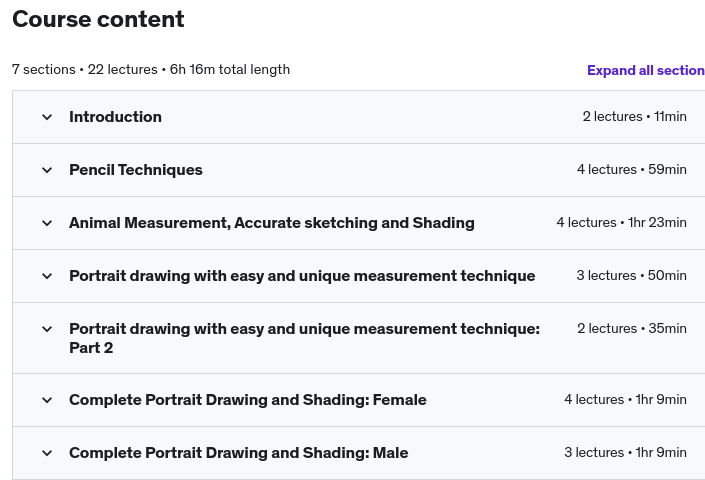This screenshot has width=705, height=480.
Task: Open Complete Portrait Drawing and Shading: Female
Action: coord(248,400)
